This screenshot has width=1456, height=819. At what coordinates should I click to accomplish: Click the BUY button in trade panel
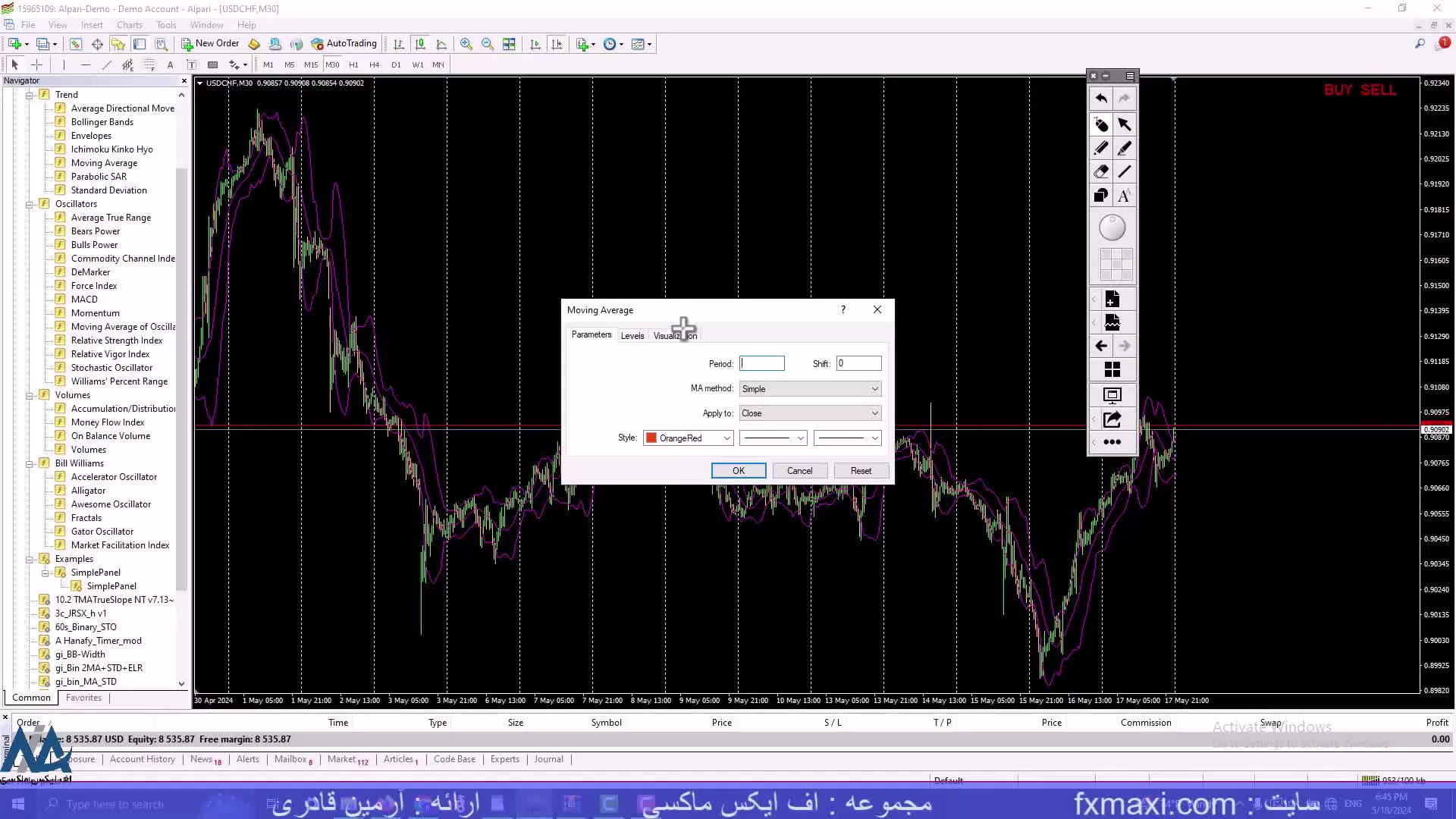(1338, 90)
